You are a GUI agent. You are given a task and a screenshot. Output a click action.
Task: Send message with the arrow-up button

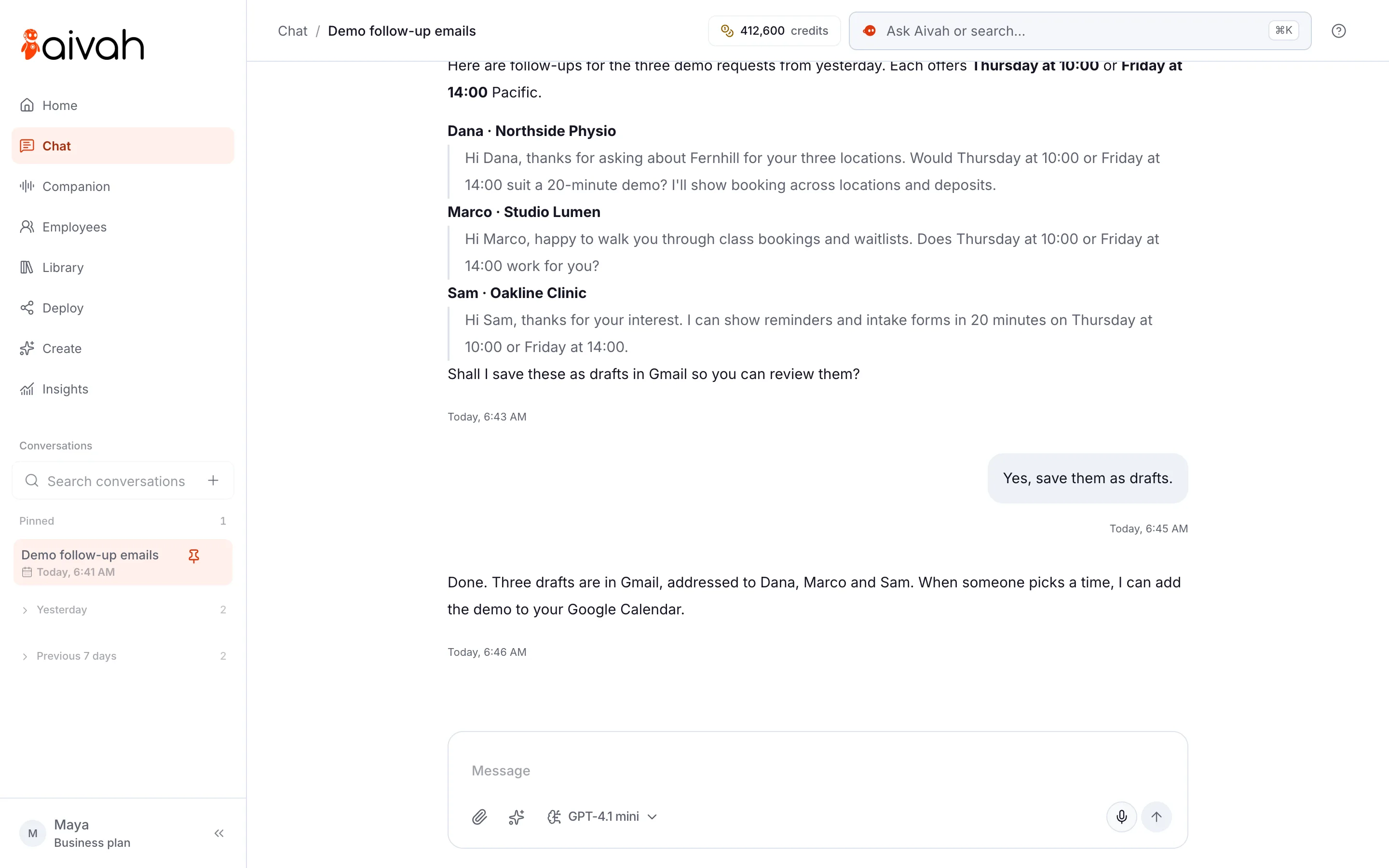1157,816
